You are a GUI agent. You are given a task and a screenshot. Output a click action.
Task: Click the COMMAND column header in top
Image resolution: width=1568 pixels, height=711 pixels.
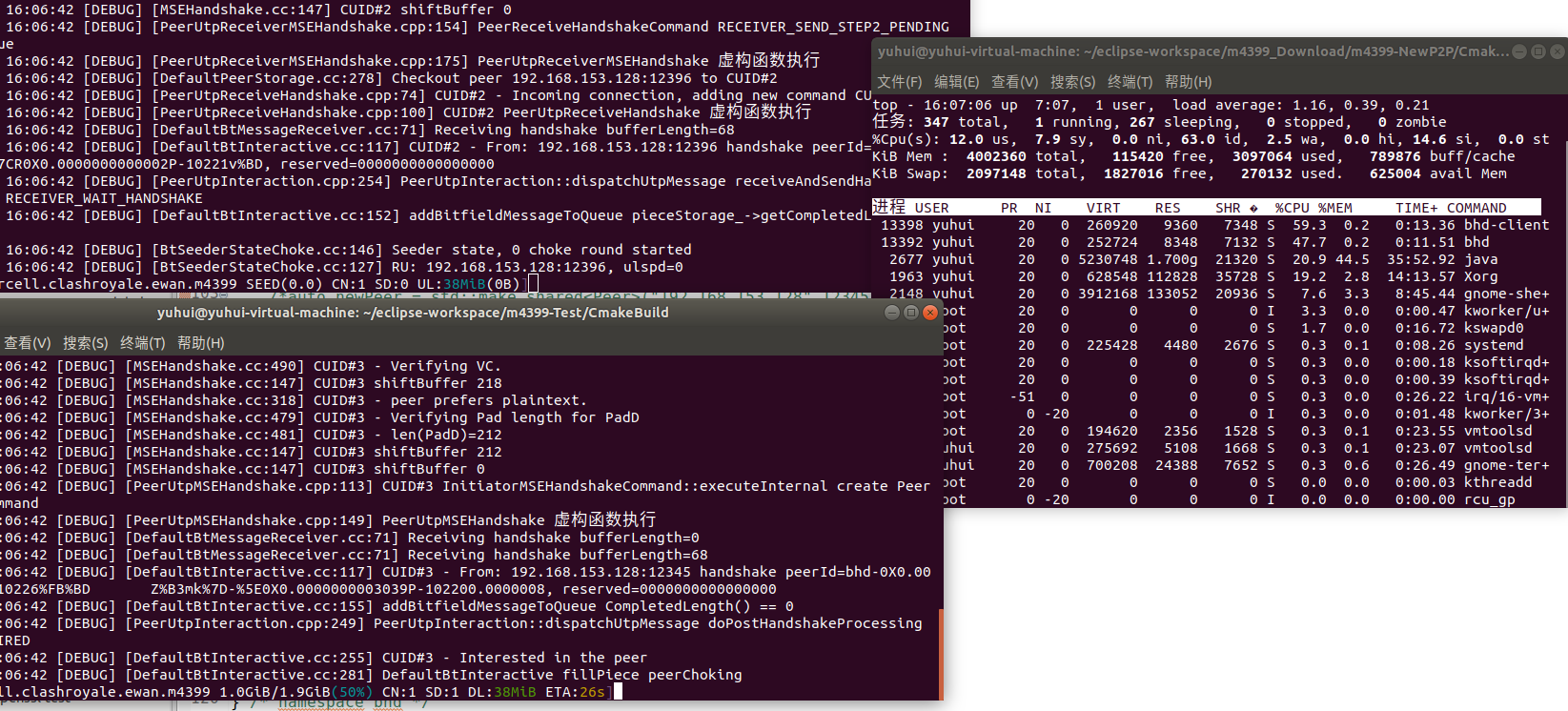pos(1476,208)
